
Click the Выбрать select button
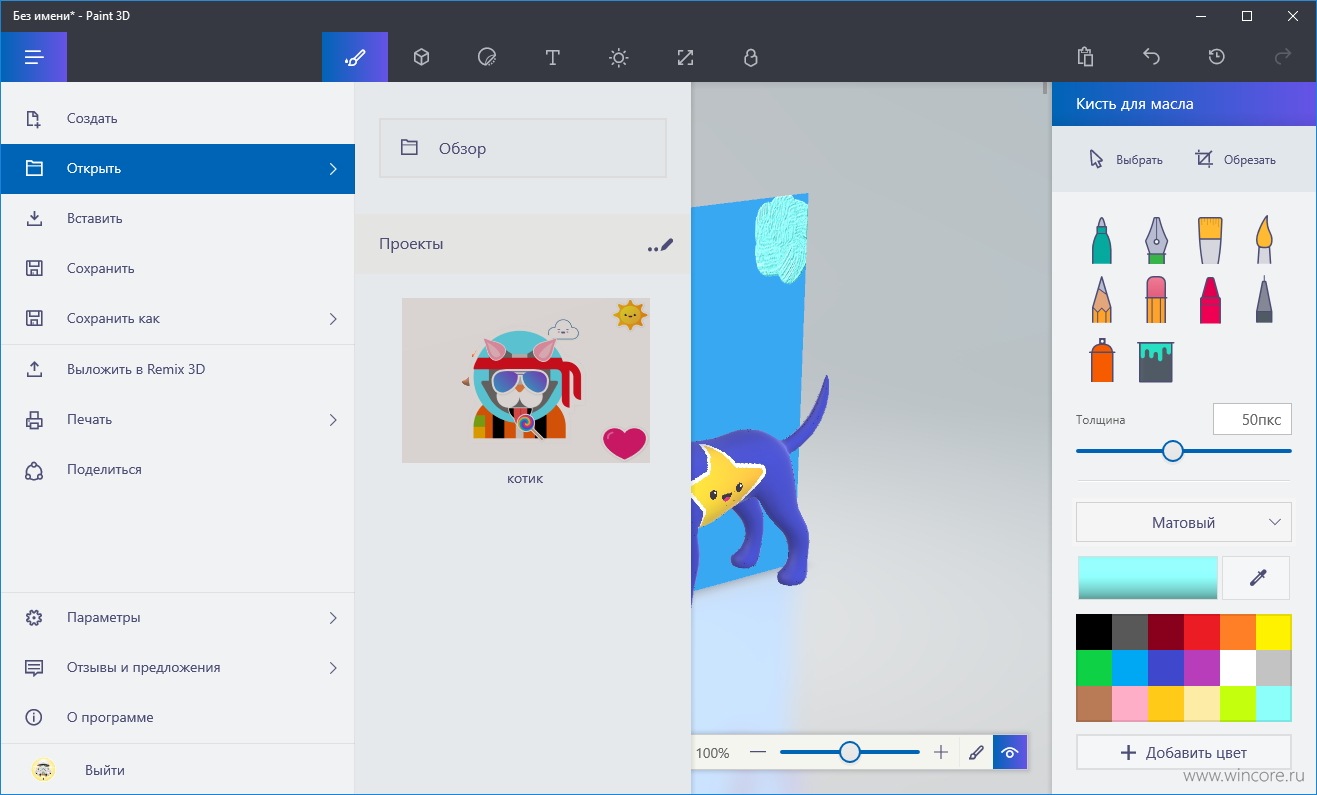(1125, 159)
